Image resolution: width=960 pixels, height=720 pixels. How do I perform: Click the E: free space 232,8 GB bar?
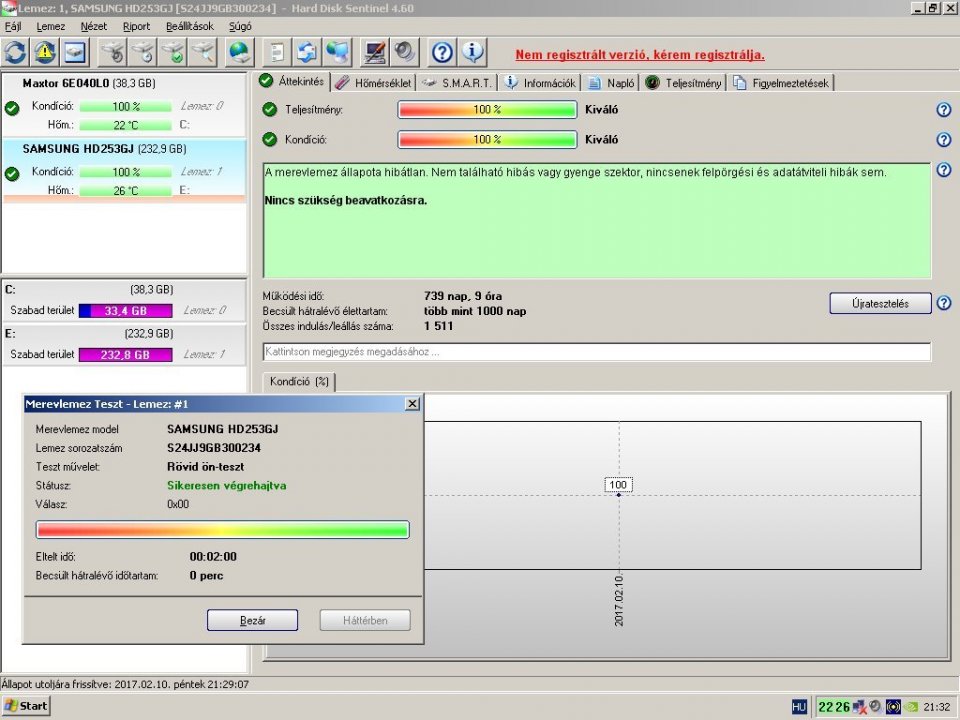(126, 355)
